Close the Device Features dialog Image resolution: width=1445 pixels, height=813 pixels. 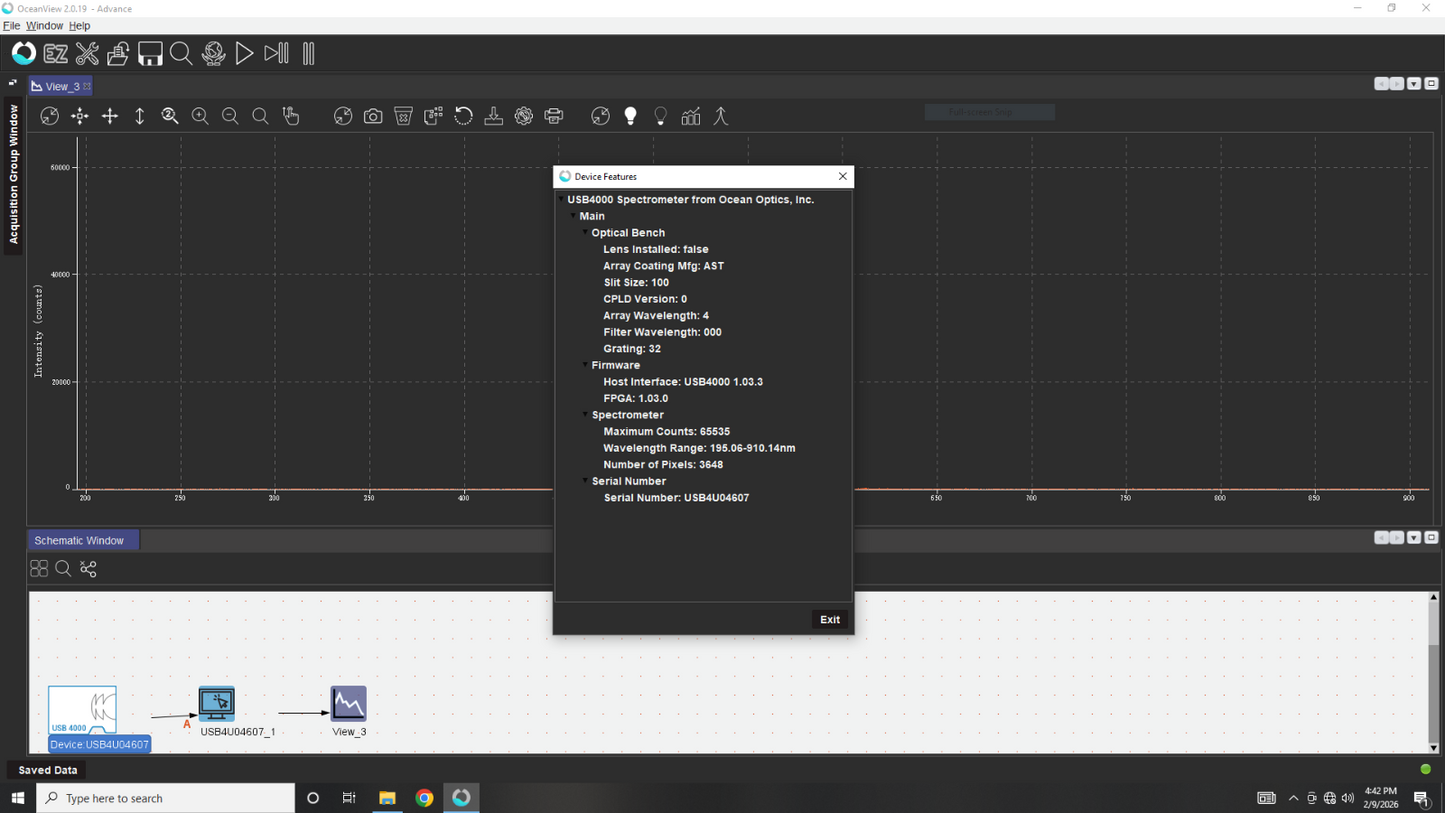pos(843,176)
